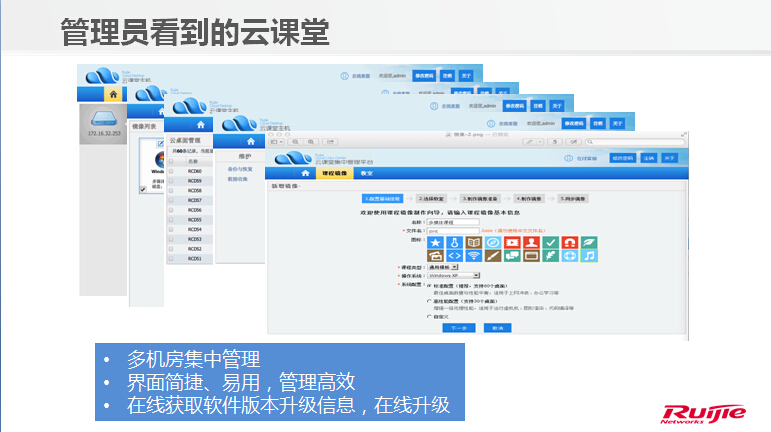The image size is (771, 432).
Task: Click the 文件名 input field
Action: (x=454, y=231)
